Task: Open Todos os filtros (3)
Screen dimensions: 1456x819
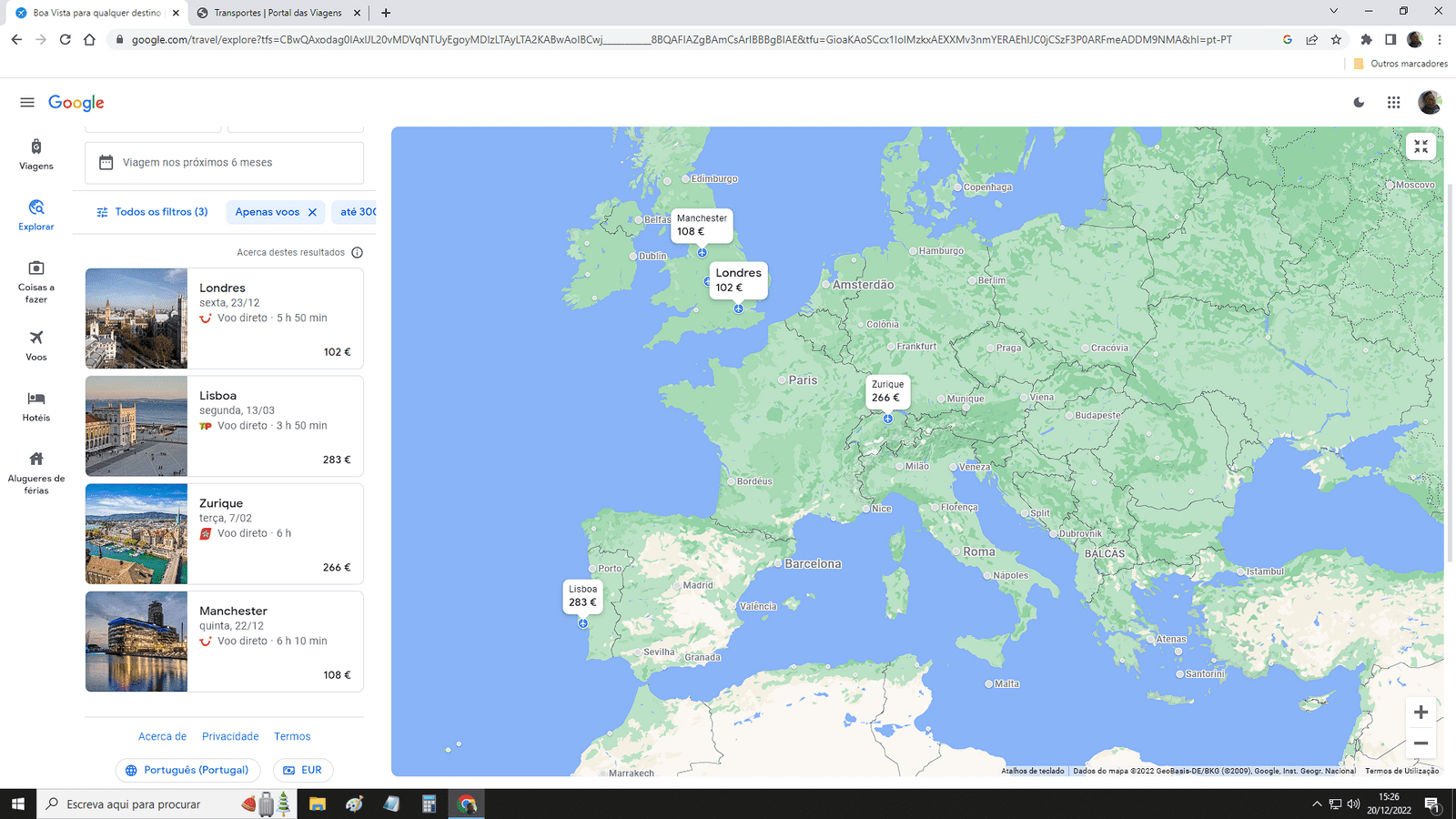Action: (153, 212)
